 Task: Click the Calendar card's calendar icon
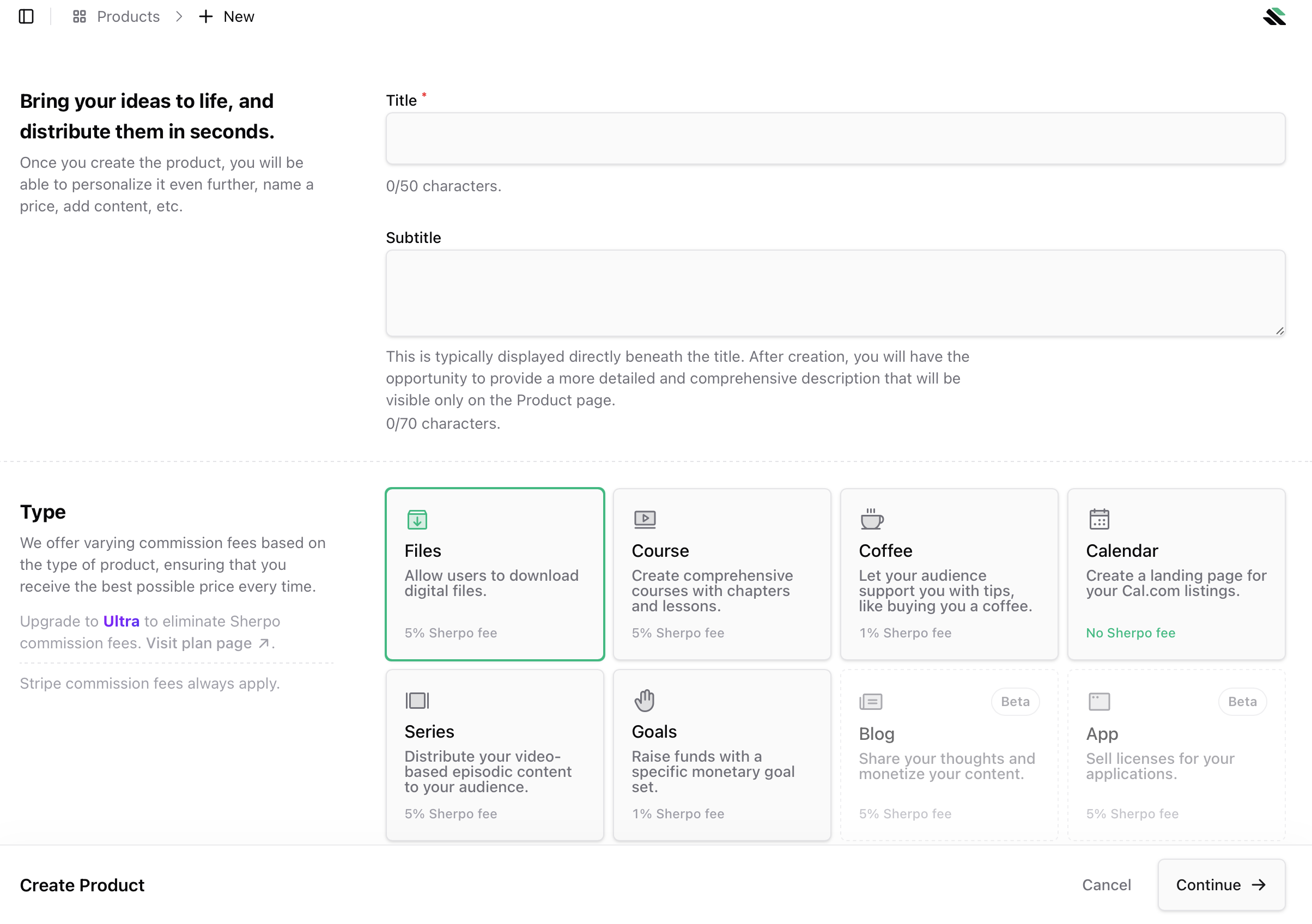pyautogui.click(x=1098, y=518)
